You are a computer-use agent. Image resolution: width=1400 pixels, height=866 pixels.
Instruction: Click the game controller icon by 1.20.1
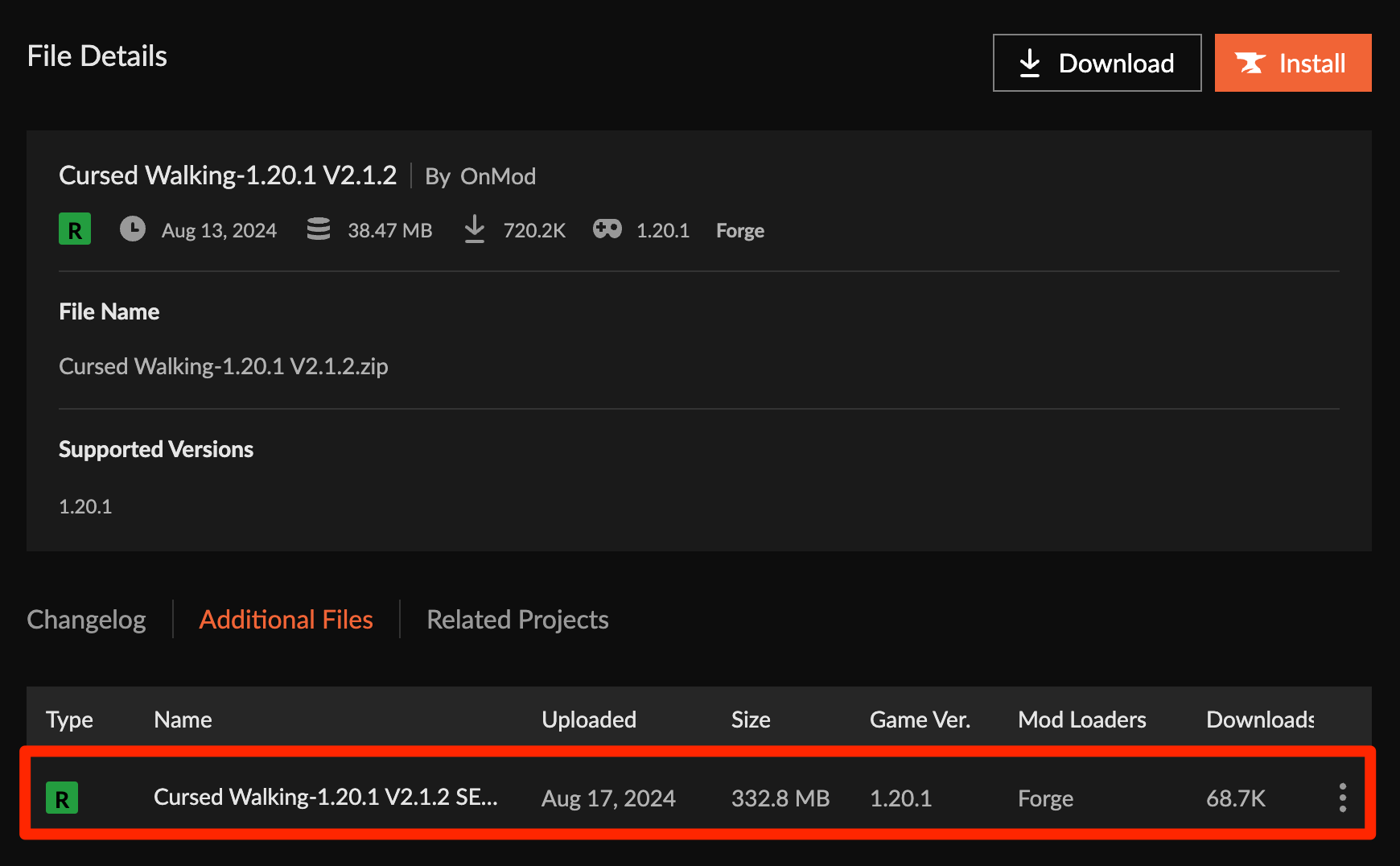point(607,229)
